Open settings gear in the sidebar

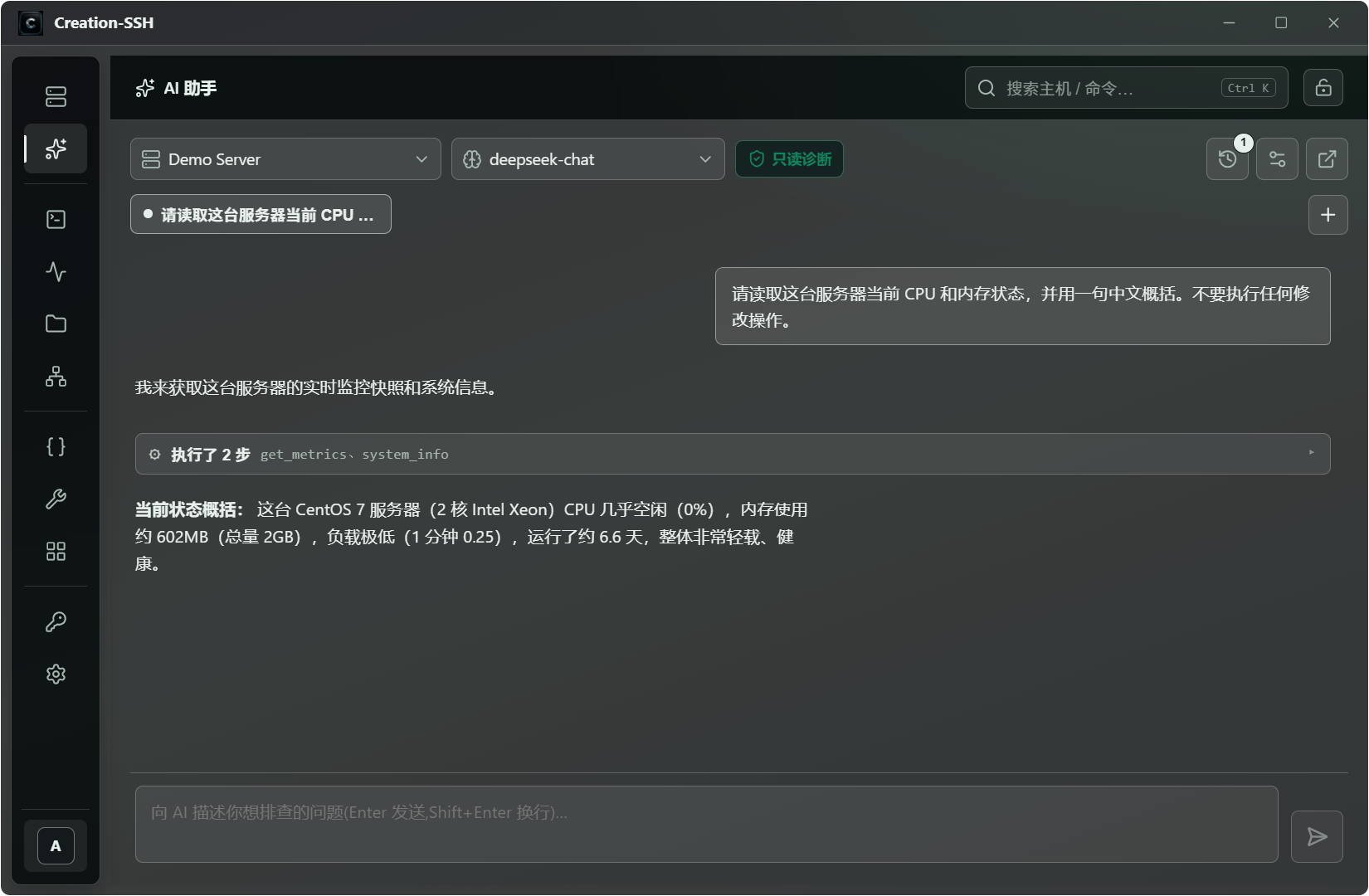(x=56, y=674)
